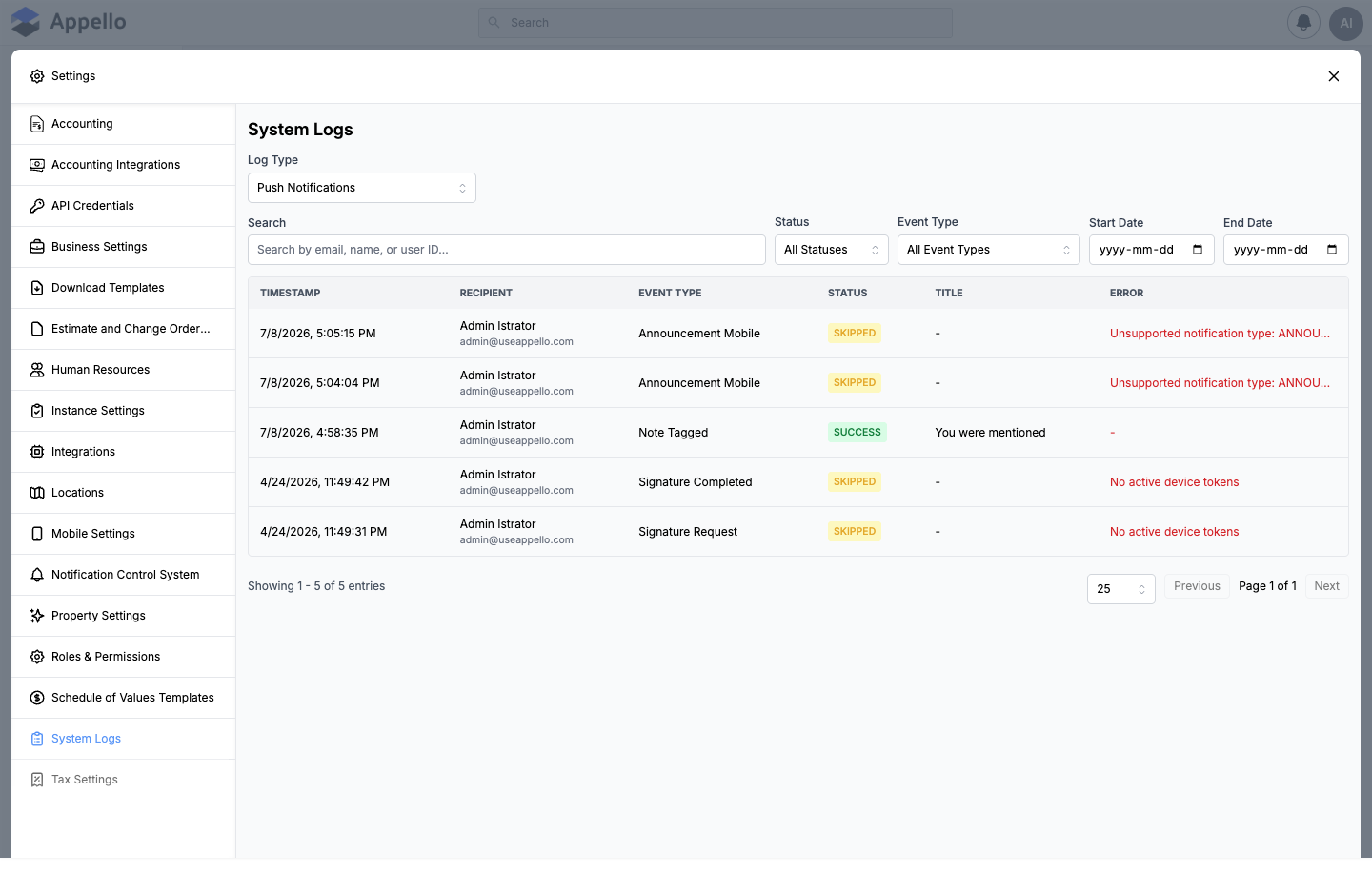This screenshot has width=1372, height=875.
Task: Open the Mobile Settings section
Action: [124, 534]
